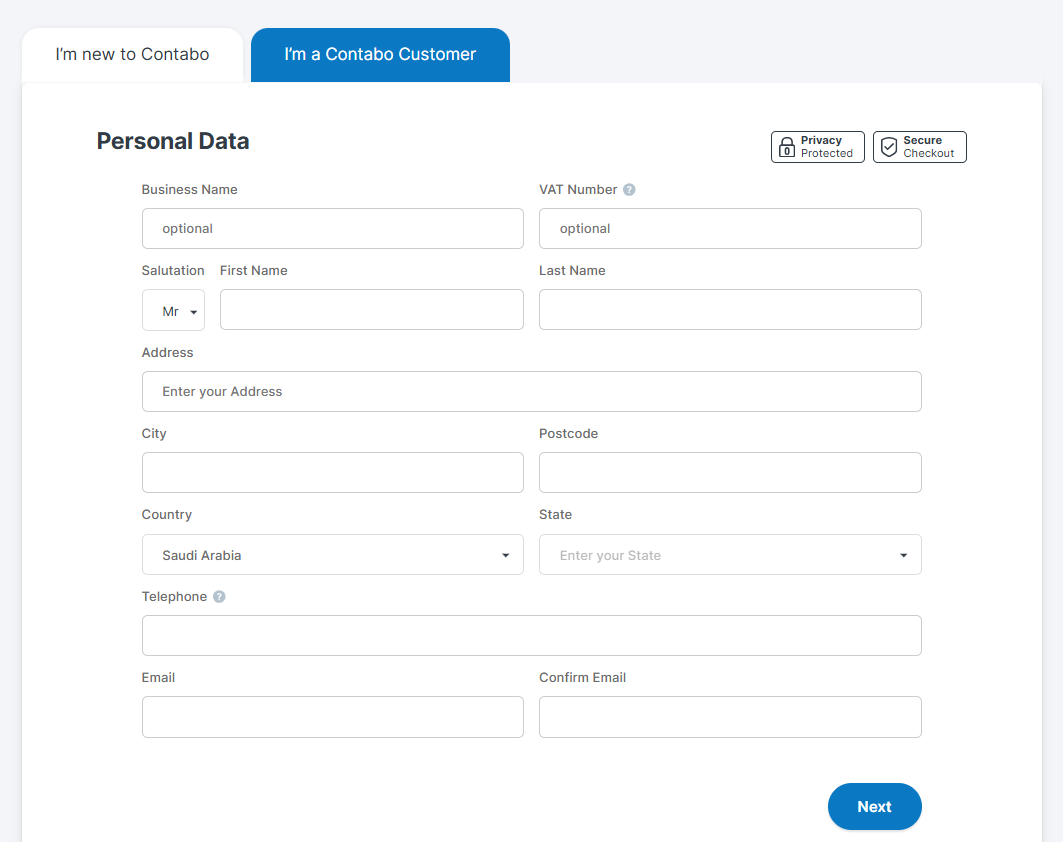The height and width of the screenshot is (842, 1063).
Task: Open the Country dropdown showing Saudi Arabia
Action: click(x=333, y=555)
